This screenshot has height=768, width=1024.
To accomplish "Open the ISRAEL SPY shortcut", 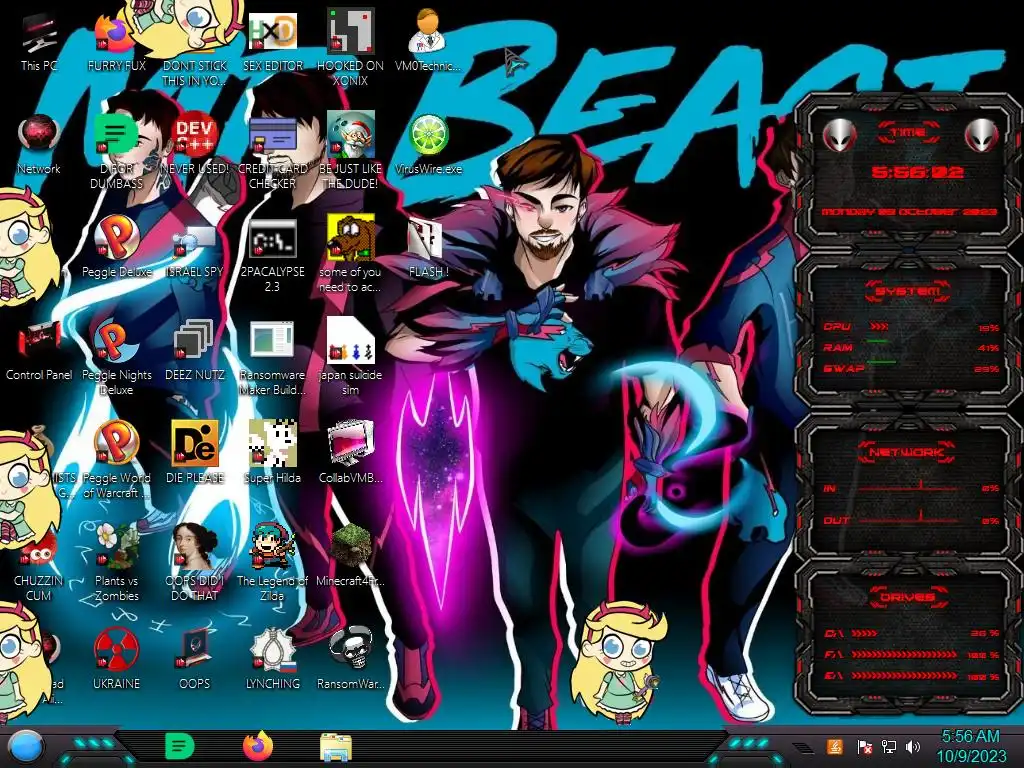I will point(195,251).
